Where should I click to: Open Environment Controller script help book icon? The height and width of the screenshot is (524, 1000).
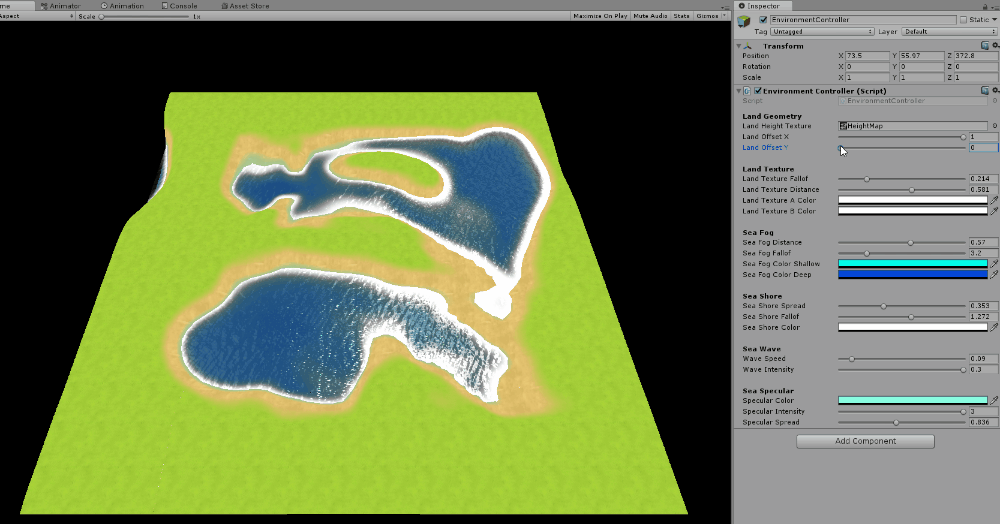coord(985,91)
